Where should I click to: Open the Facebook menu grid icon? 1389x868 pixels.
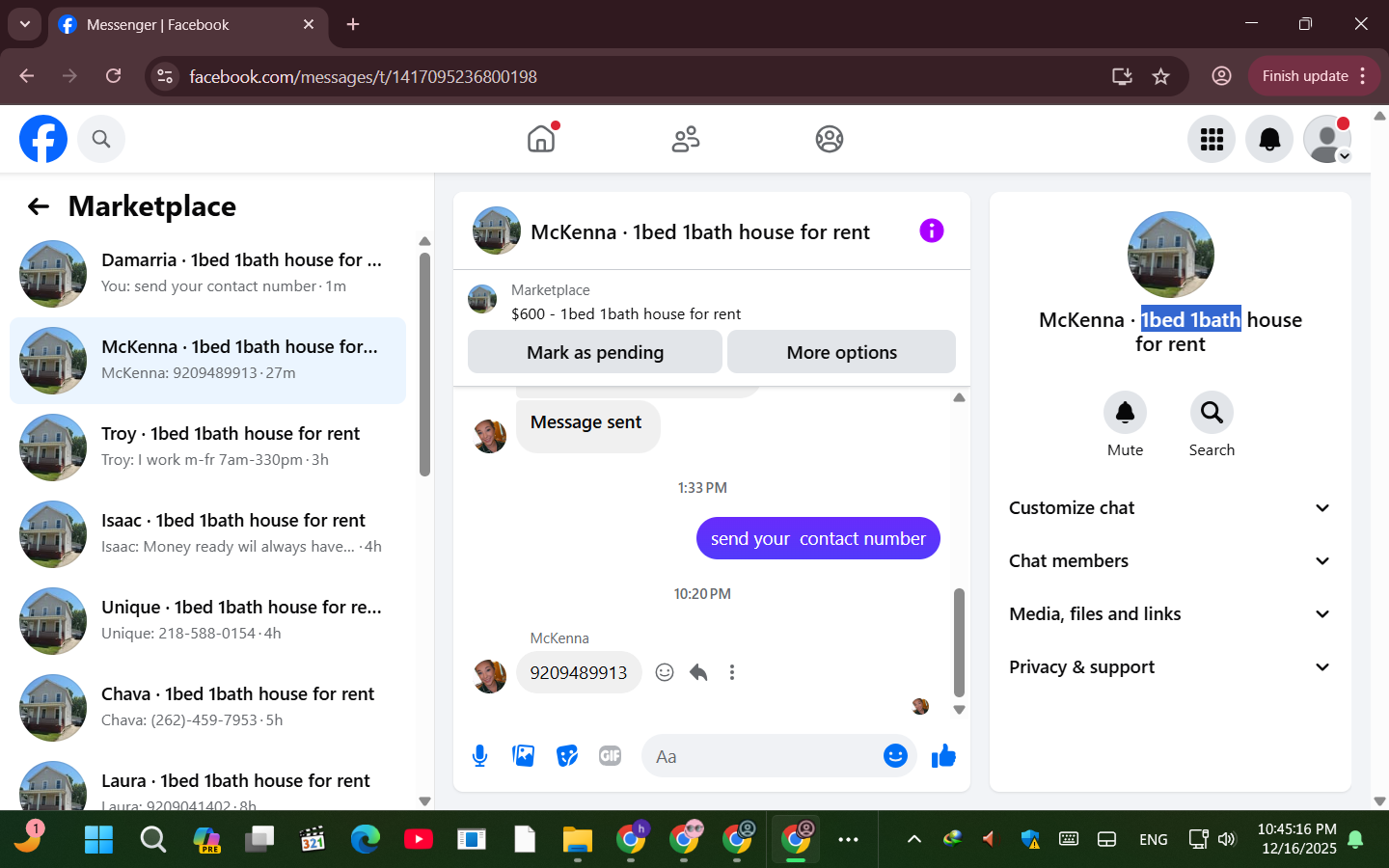point(1212,139)
